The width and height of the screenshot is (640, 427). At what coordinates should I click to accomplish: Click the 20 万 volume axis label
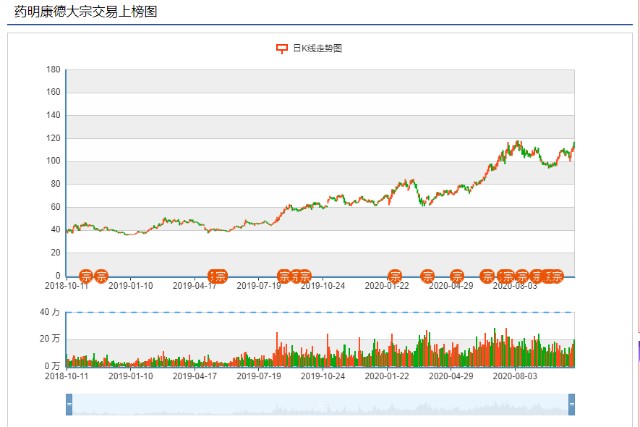pyautogui.click(x=50, y=338)
